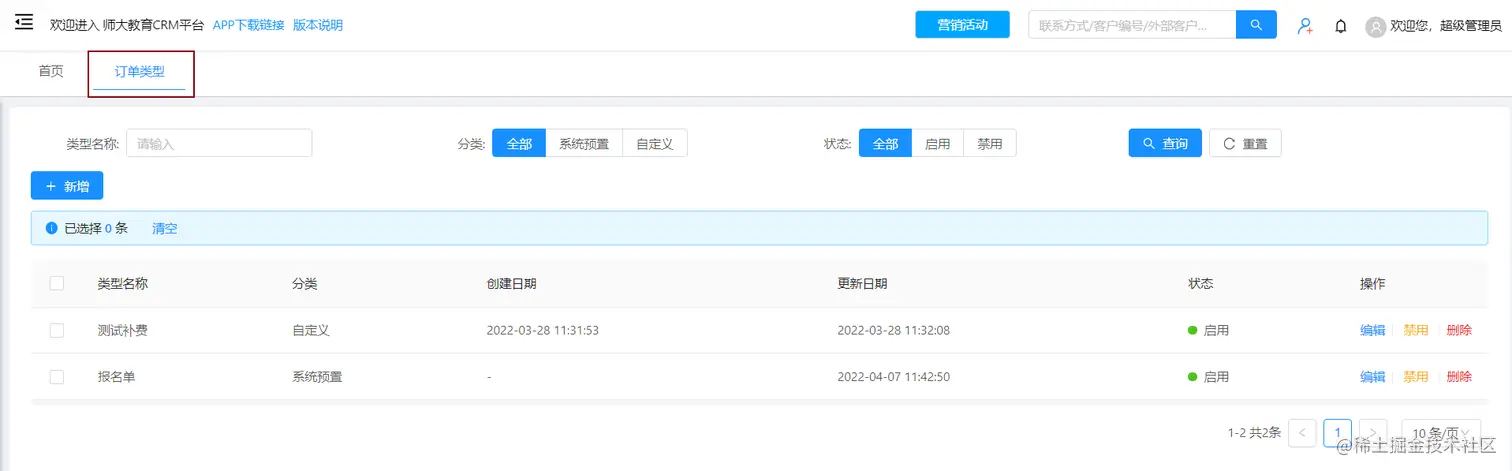This screenshot has height=471, width=1512.
Task: Click the 创建日期 column header
Action: [511, 283]
